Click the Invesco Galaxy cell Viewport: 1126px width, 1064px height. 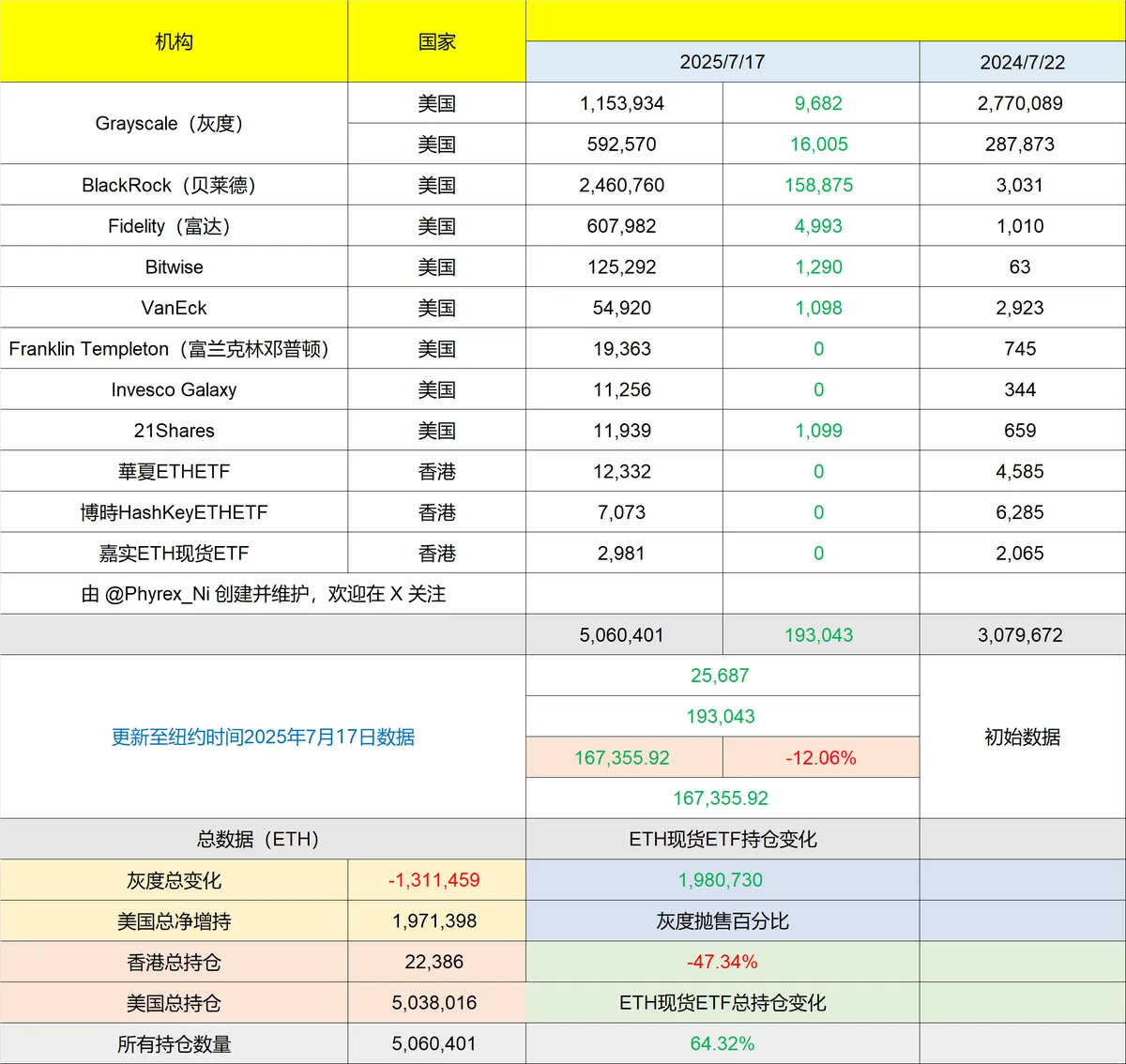pyautogui.click(x=175, y=389)
